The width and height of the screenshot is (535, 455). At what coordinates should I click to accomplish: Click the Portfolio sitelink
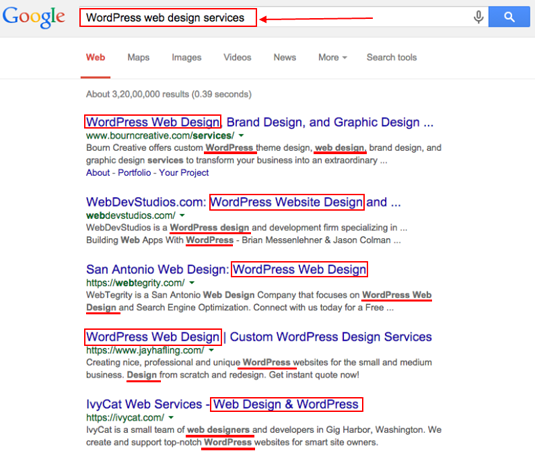click(x=134, y=173)
